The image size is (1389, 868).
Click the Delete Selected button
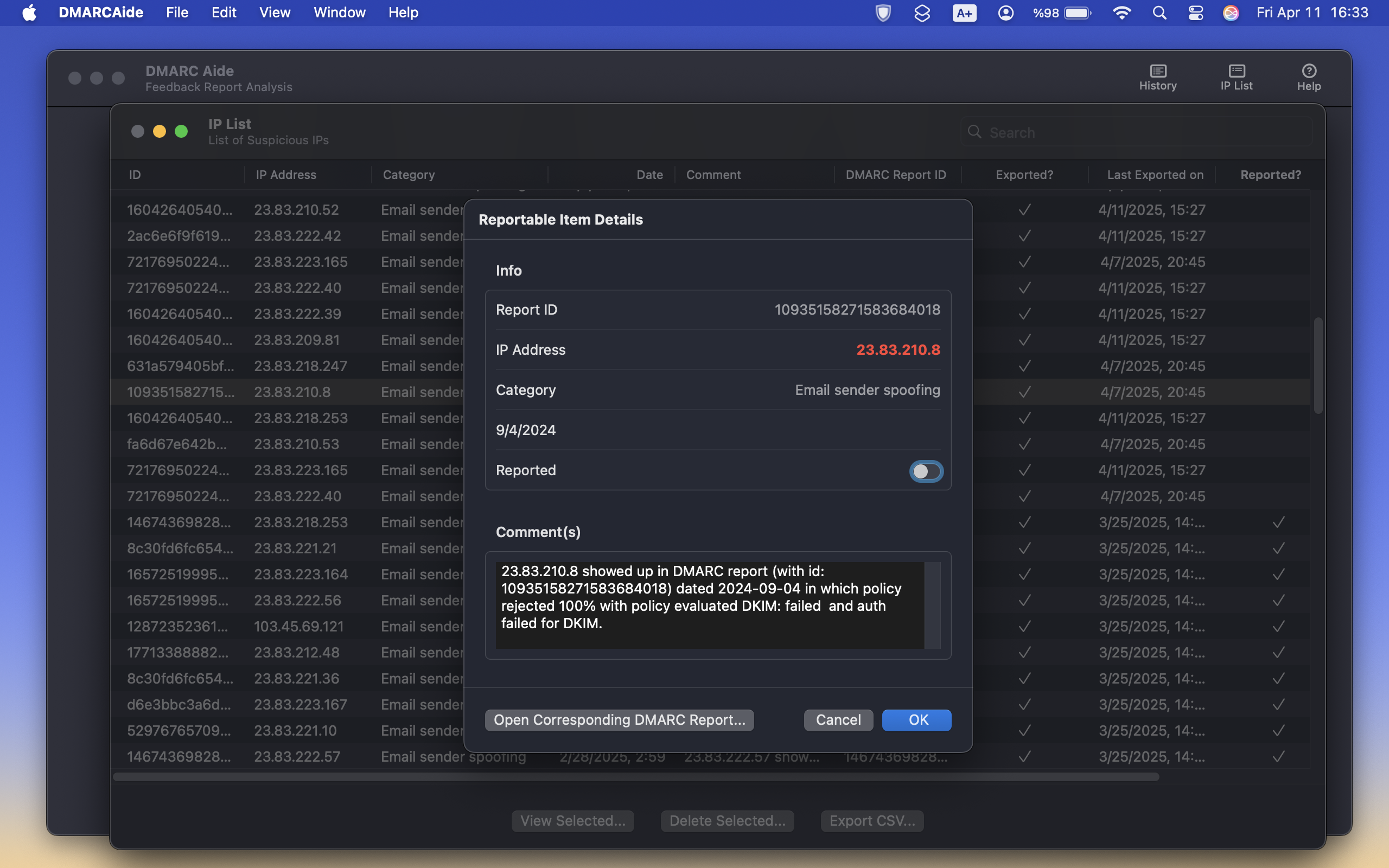tap(727, 821)
